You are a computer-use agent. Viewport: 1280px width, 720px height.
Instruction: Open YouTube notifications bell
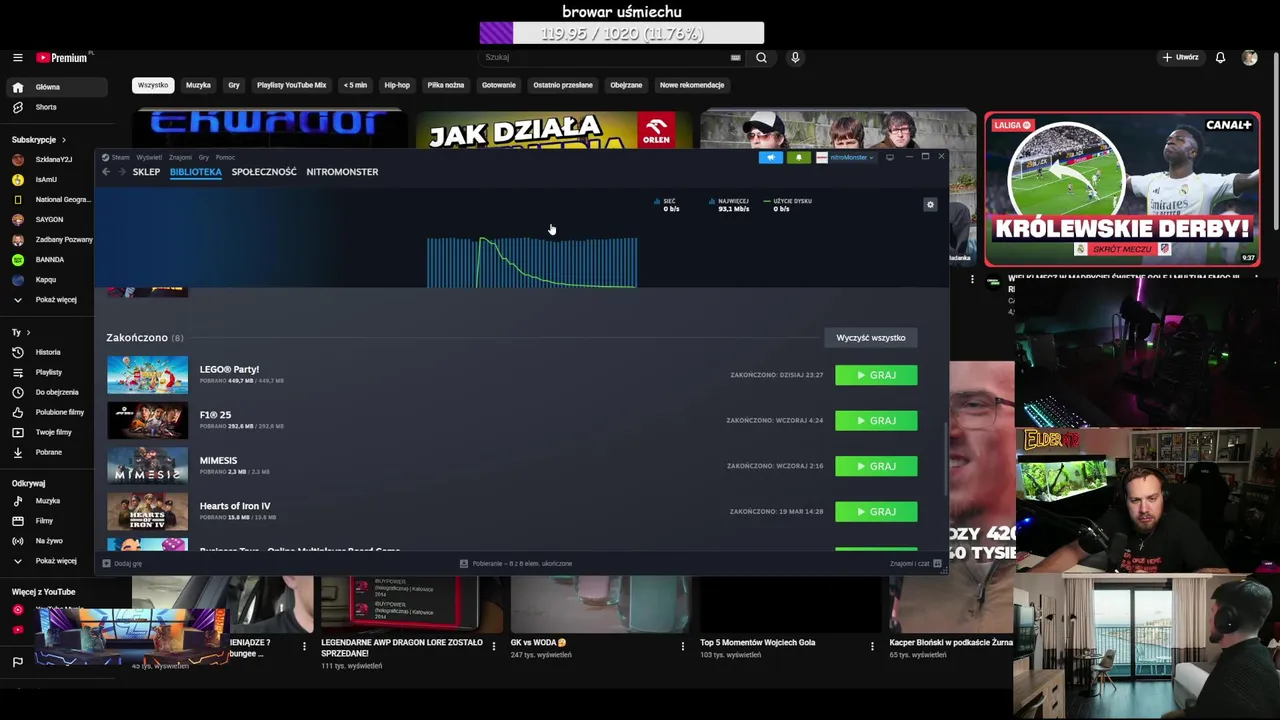coord(1220,58)
